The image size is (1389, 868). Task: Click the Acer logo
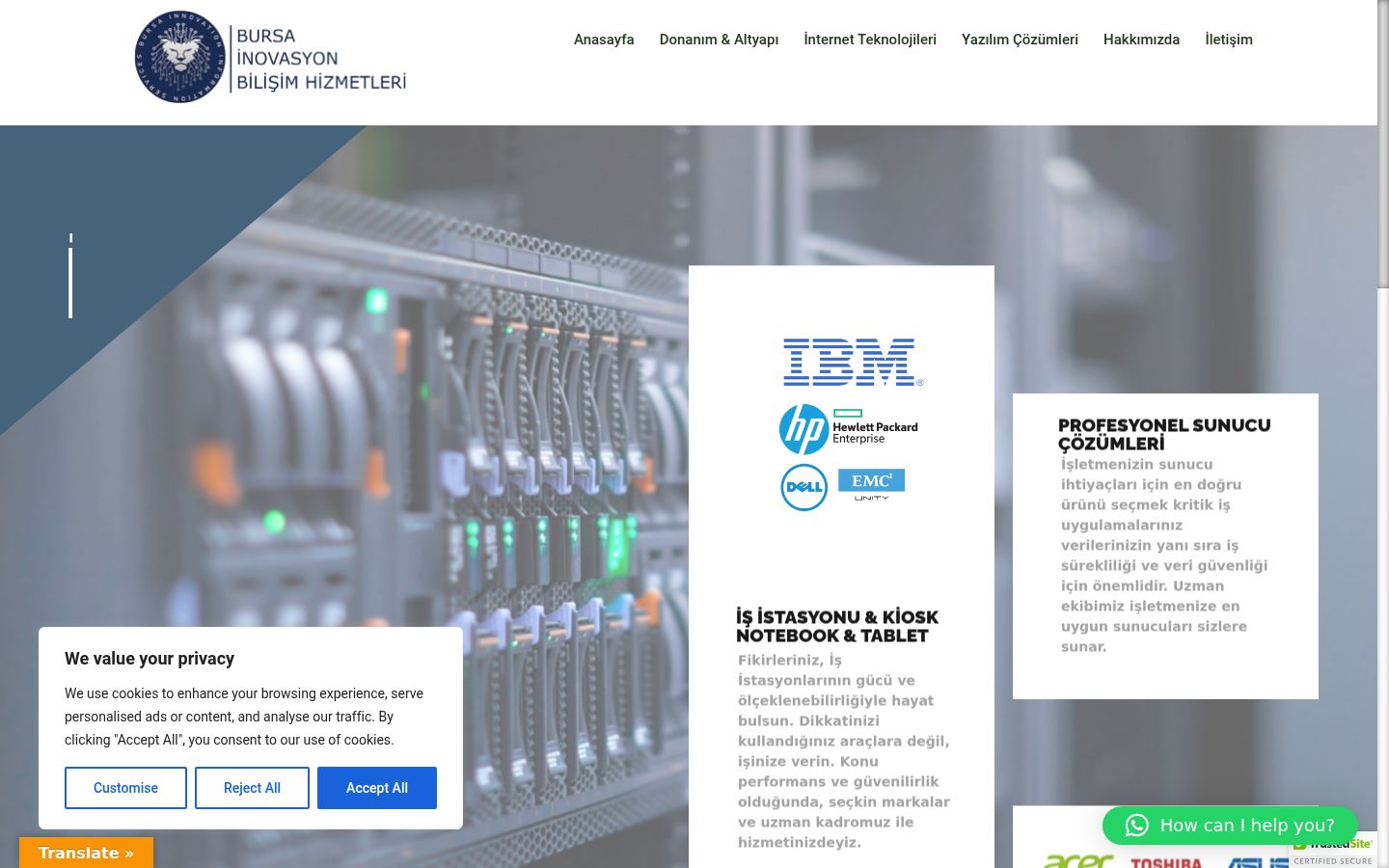(x=1078, y=860)
